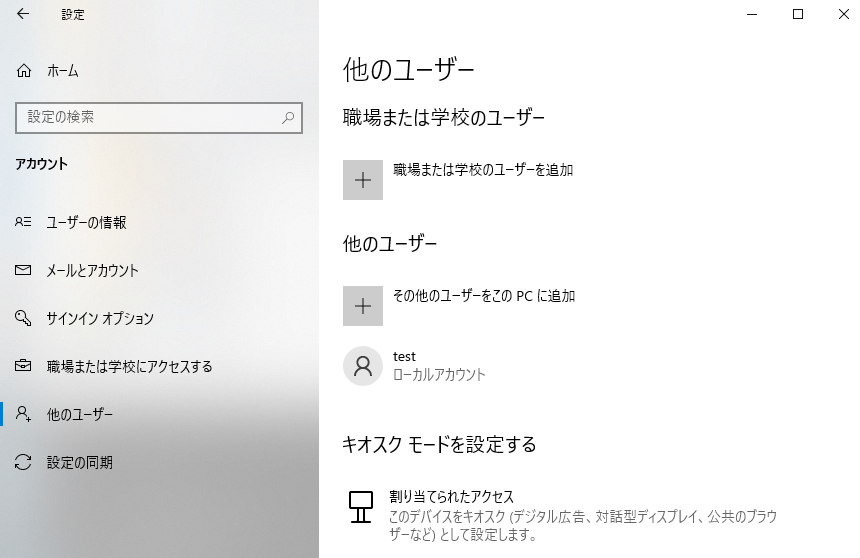This screenshot has width=860, height=558.
Task: Click the briefcase icon for 職場または学校
Action: [23, 365]
